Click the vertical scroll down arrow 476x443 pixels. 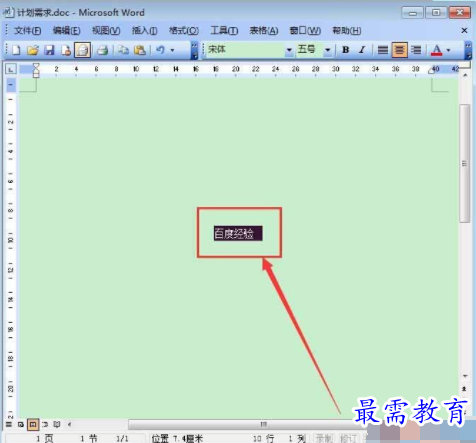click(x=465, y=376)
